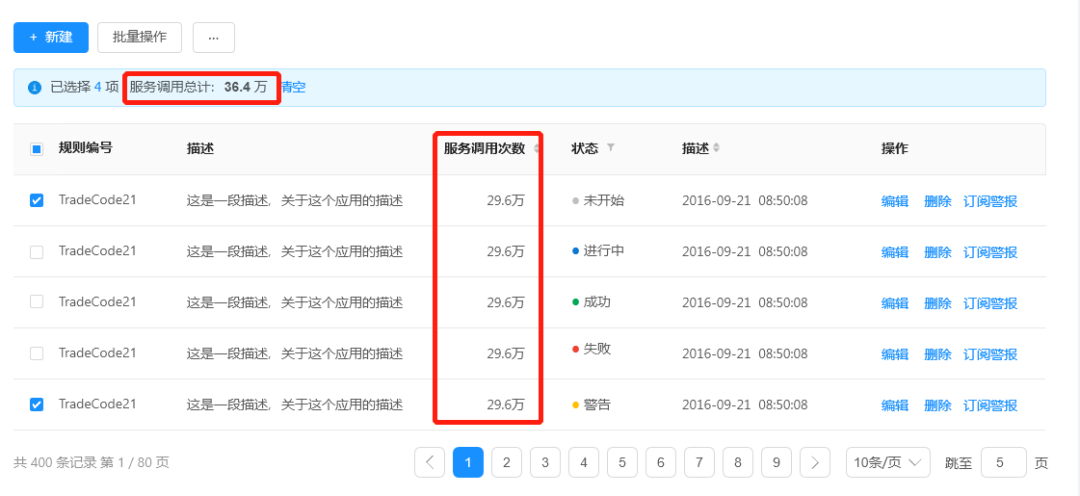Go to next page with right chevron
The height and width of the screenshot is (496, 1080).
click(815, 462)
